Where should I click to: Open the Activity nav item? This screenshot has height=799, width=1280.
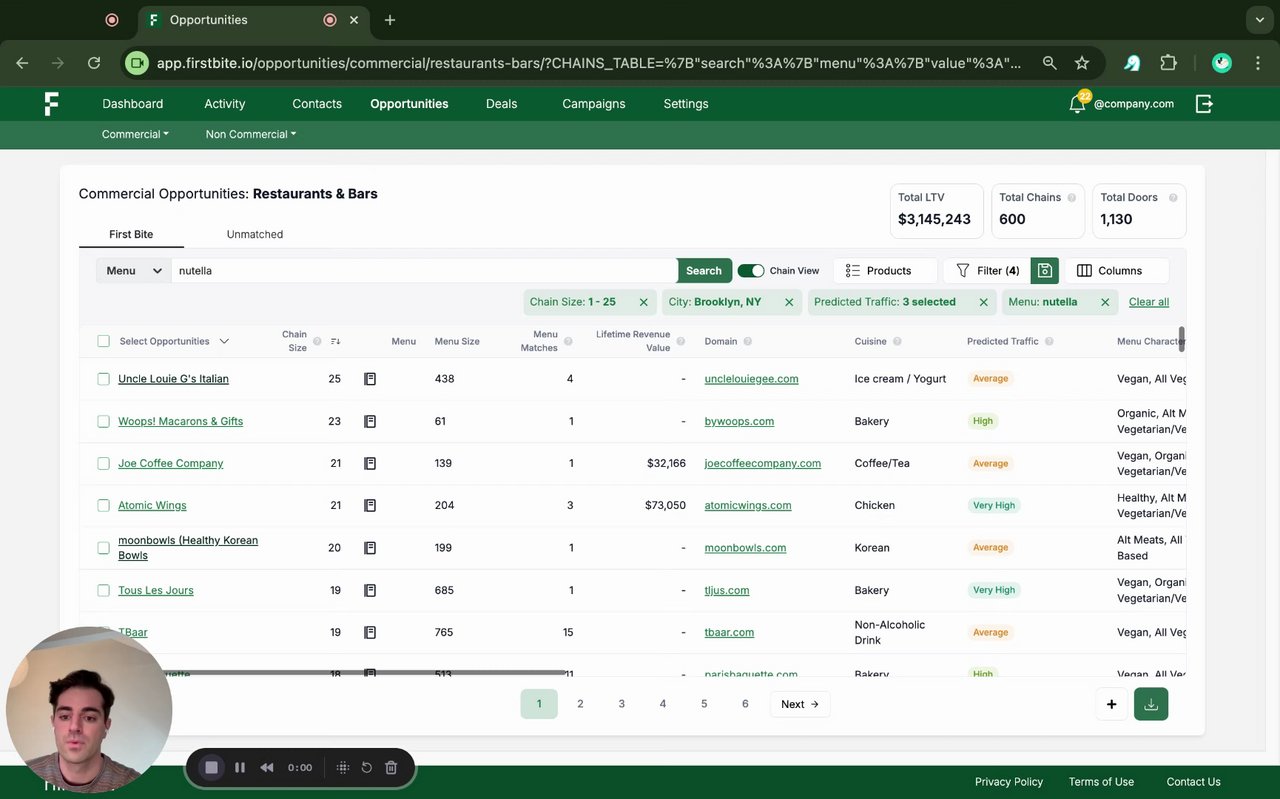(x=225, y=104)
